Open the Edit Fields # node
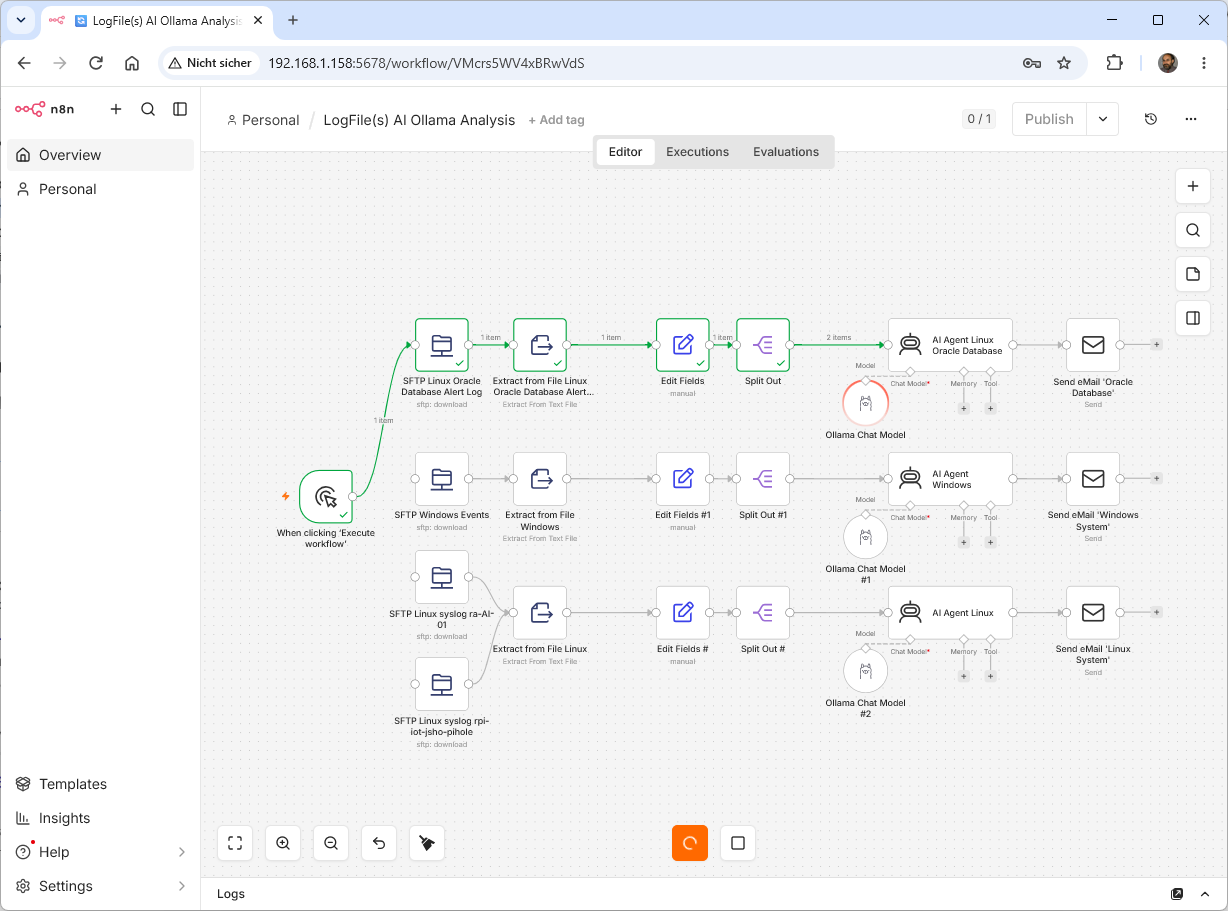The image size is (1228, 911). tap(683, 613)
